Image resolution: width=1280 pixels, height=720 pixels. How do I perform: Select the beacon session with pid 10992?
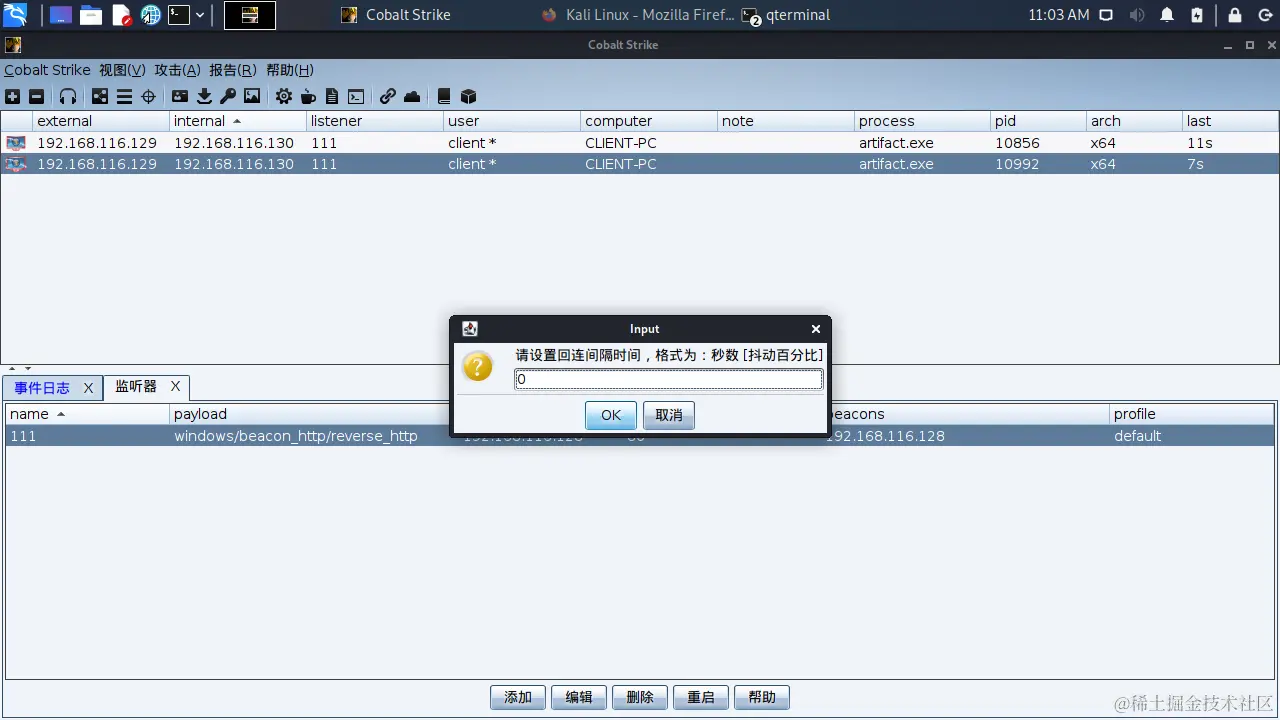pyautogui.click(x=640, y=164)
